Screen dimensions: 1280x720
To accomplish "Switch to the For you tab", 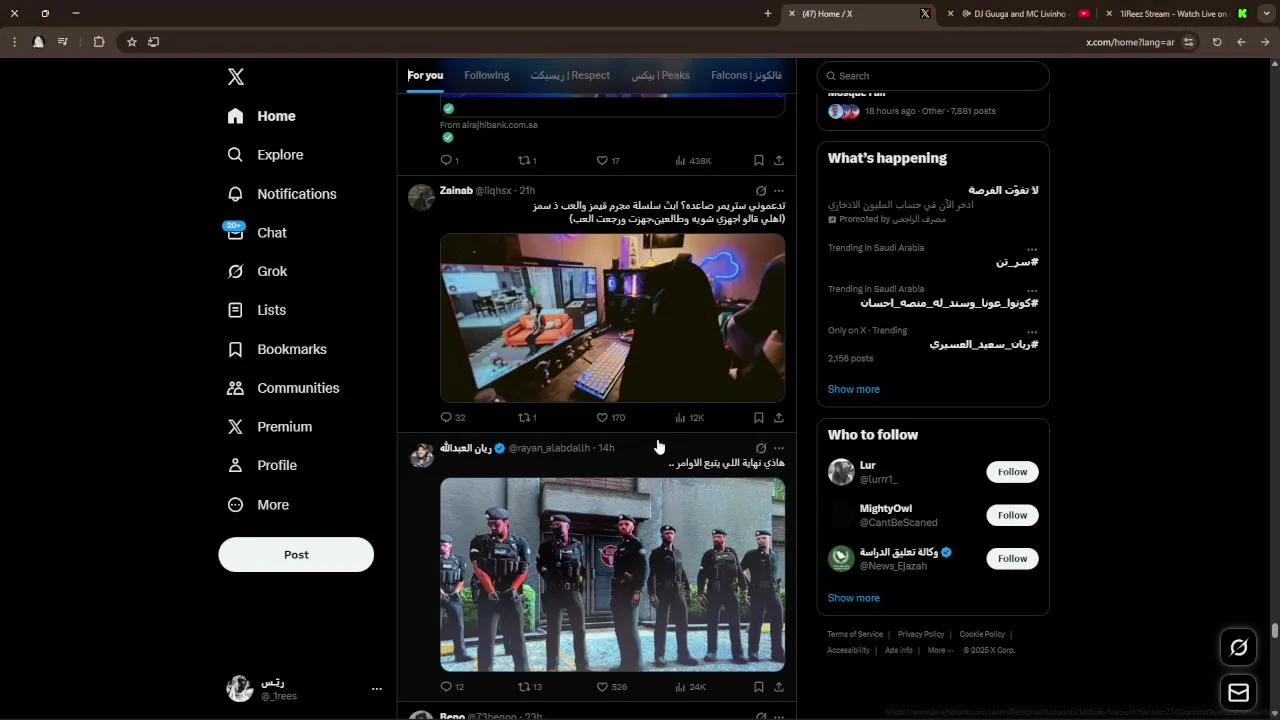I will [425, 75].
